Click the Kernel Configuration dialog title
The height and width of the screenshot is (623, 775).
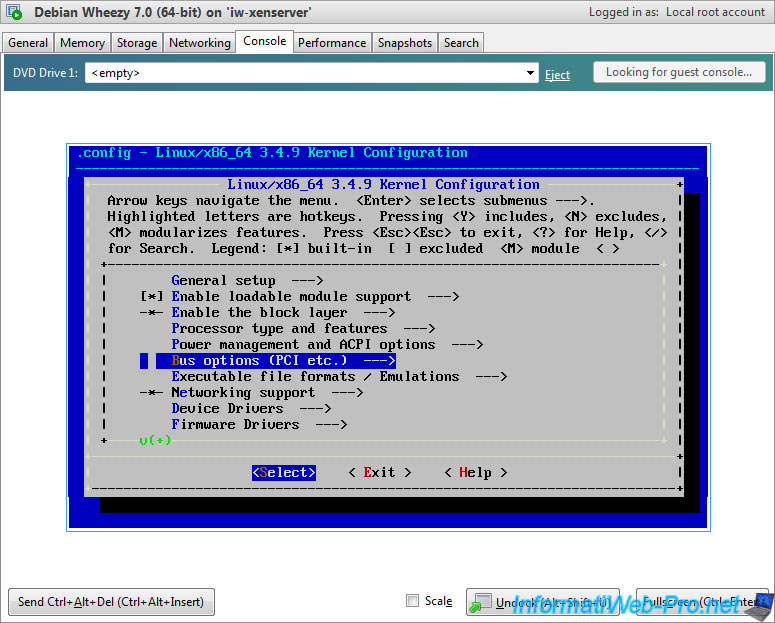383,184
